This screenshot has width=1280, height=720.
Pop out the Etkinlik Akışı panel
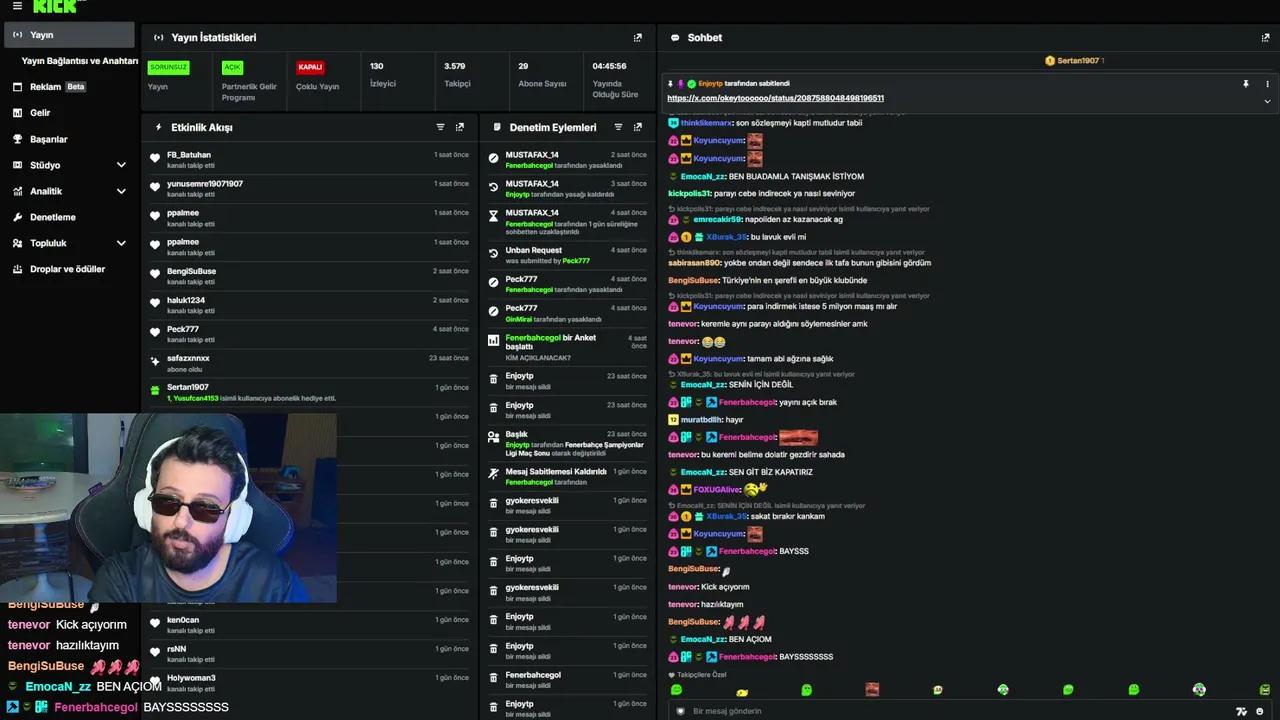(x=460, y=127)
